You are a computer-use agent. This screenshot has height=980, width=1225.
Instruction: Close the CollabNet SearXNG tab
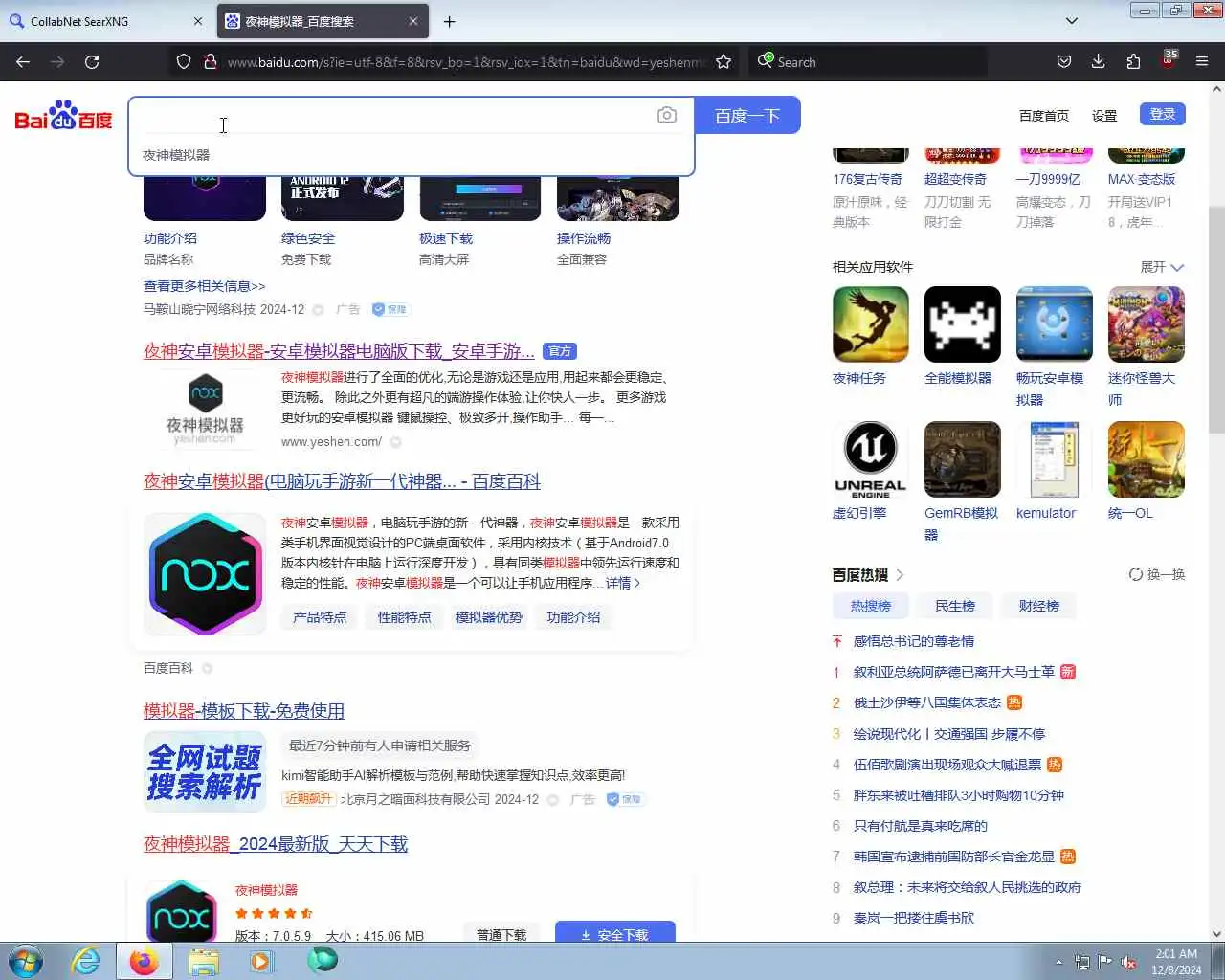(198, 21)
